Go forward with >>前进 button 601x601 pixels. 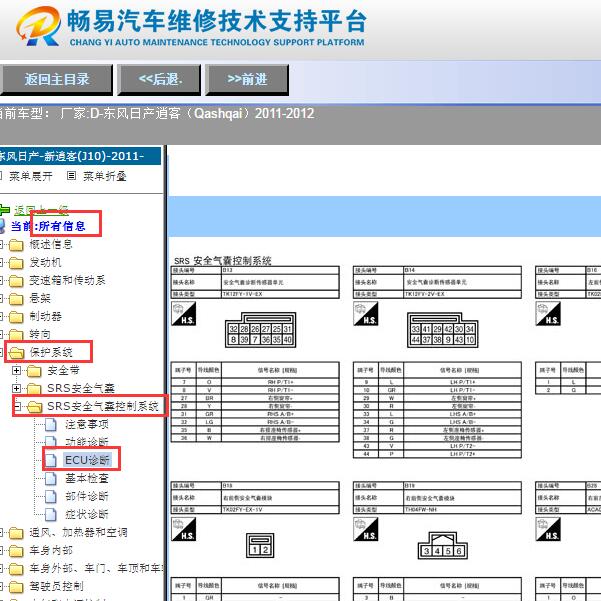point(247,80)
